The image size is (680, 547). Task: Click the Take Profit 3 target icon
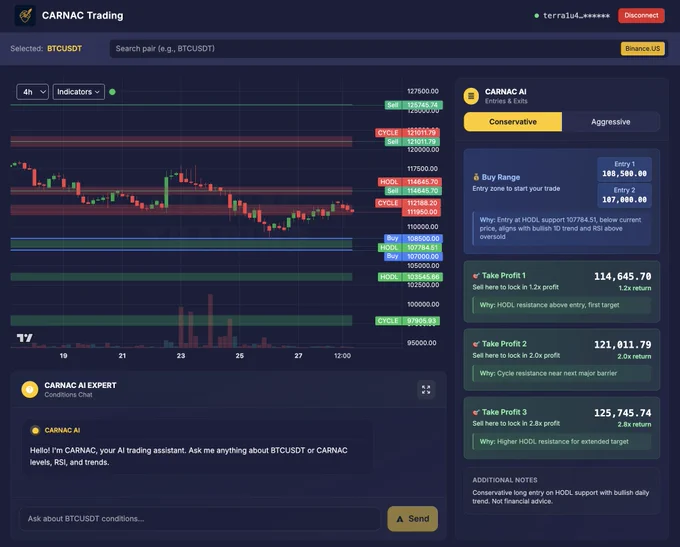pyautogui.click(x=476, y=412)
